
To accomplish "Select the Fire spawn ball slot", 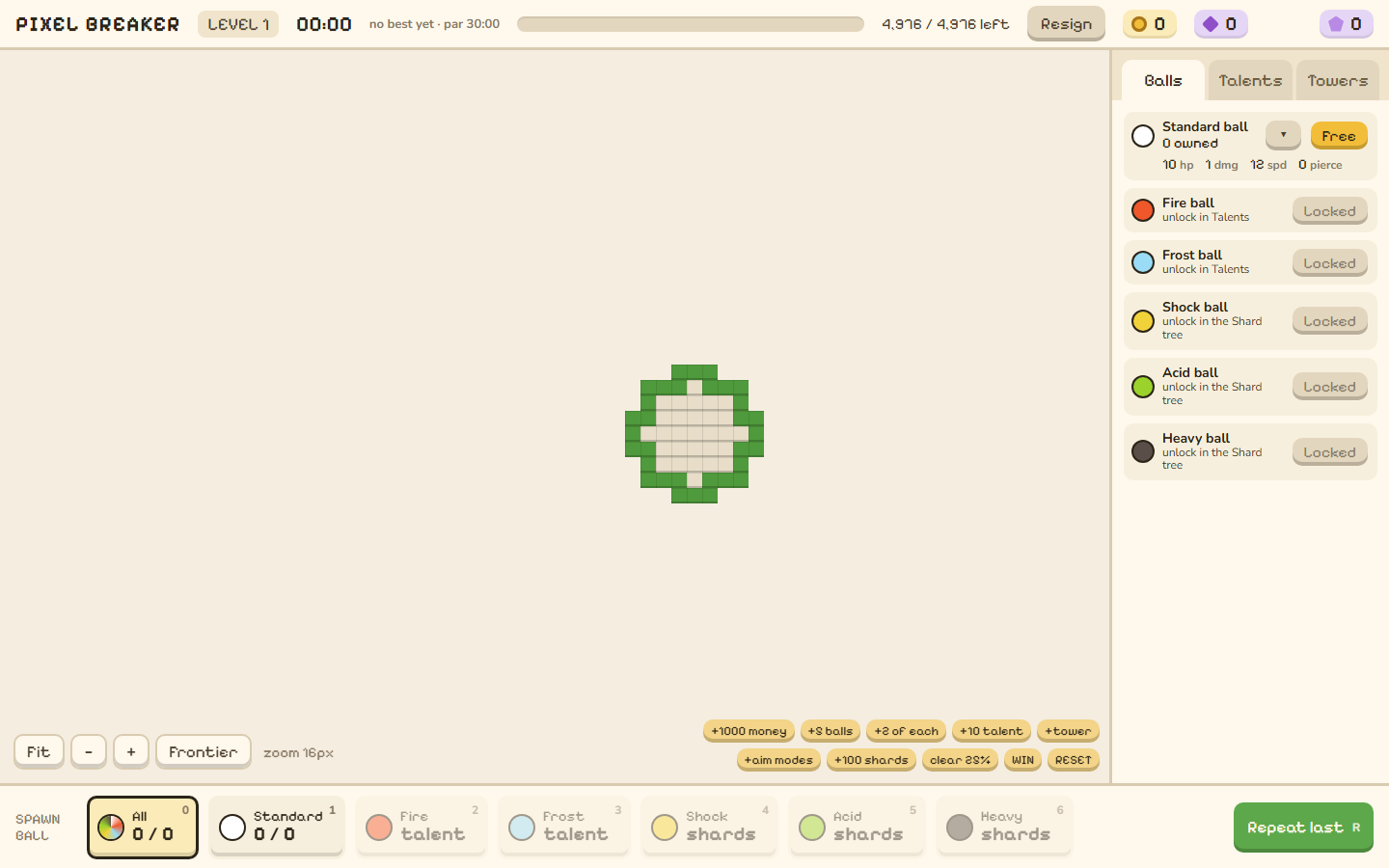I will [x=422, y=826].
